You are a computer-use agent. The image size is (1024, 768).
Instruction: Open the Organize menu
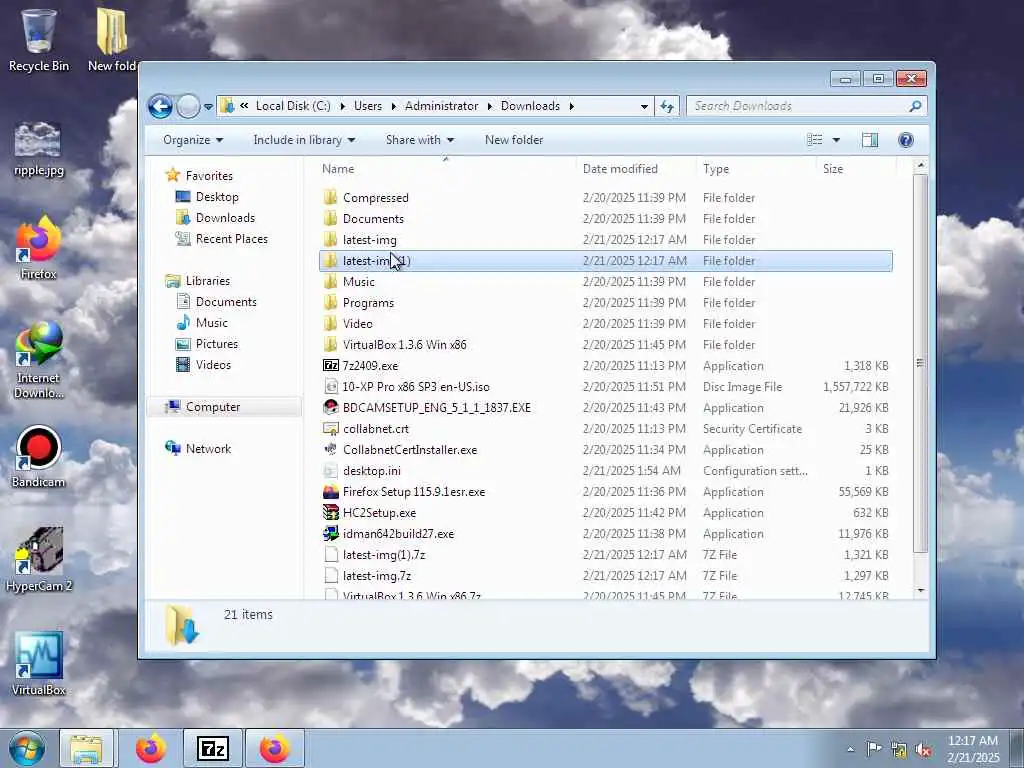pos(193,140)
